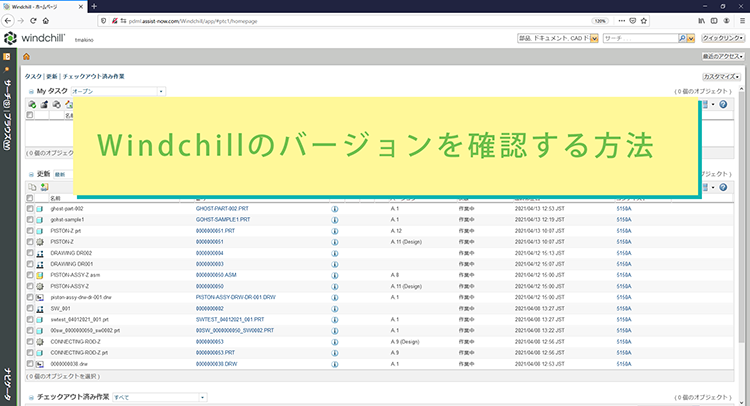
Task: Tick checkbox for swtest_04012021_001.prt row
Action: coord(30,319)
